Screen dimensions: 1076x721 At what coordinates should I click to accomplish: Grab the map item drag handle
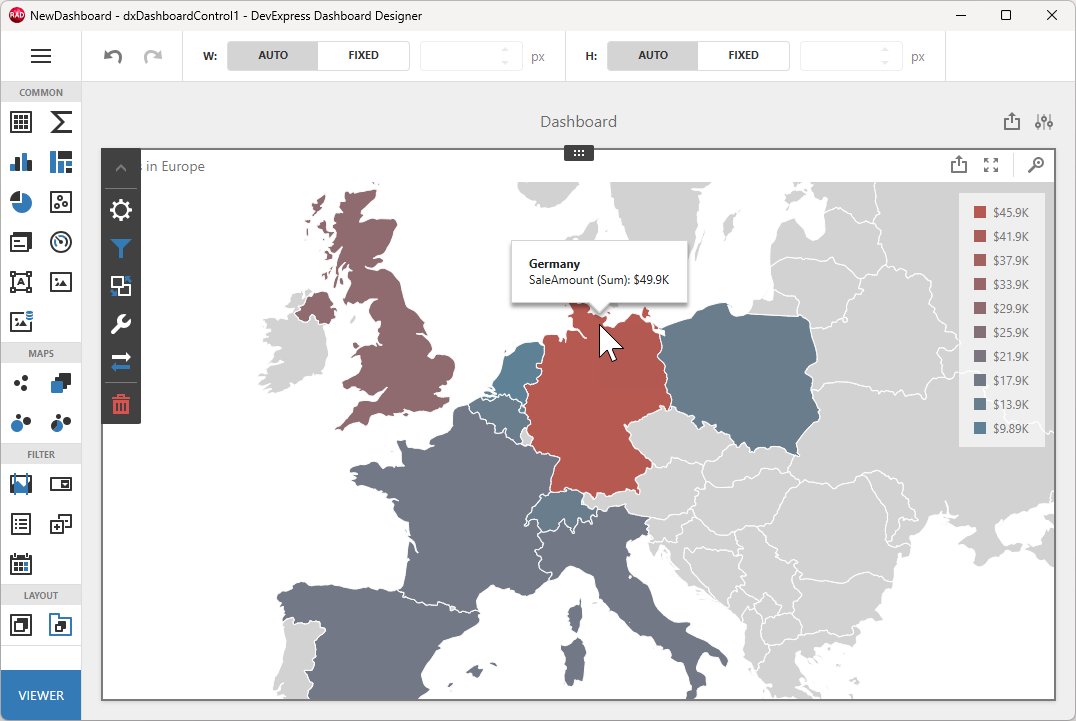coord(578,153)
